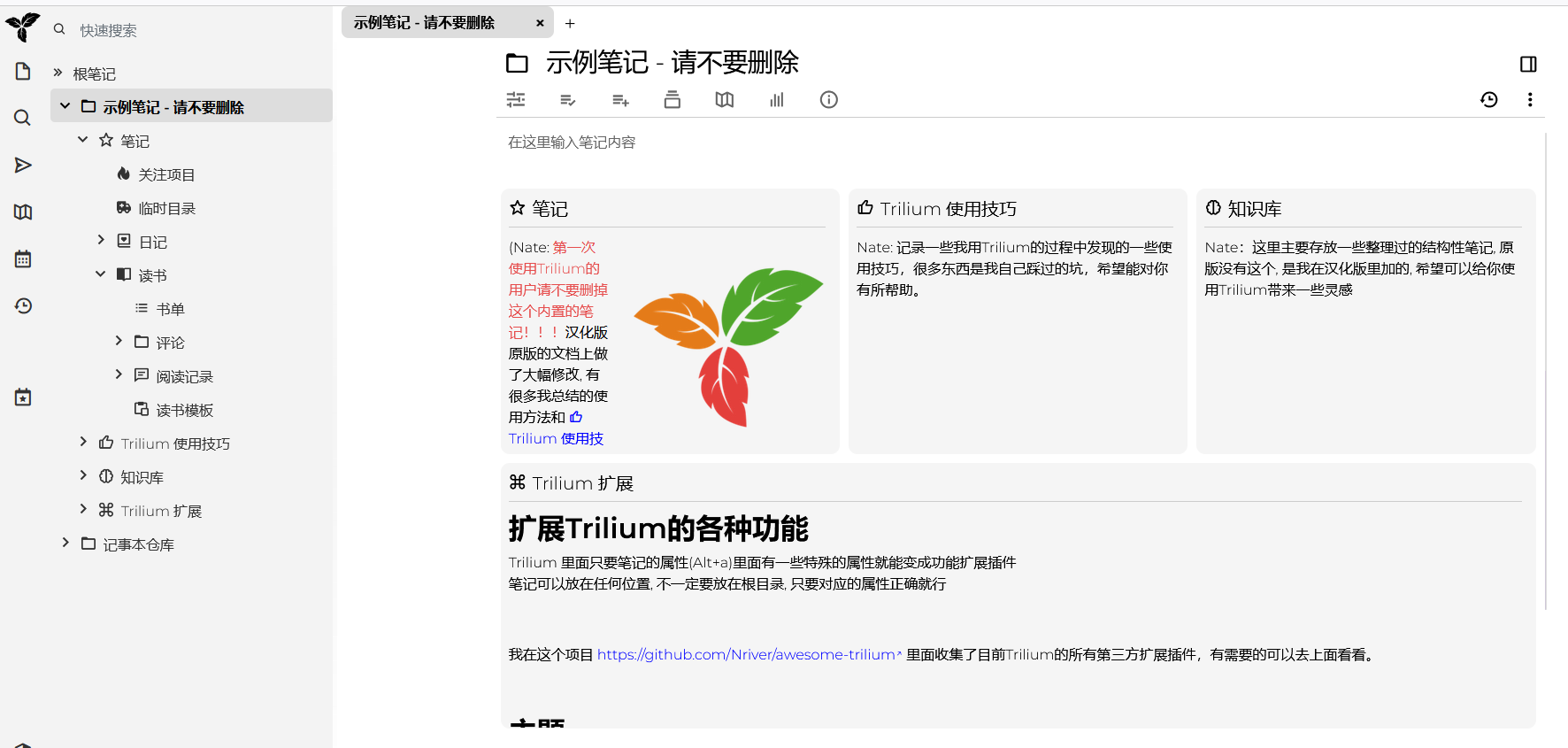Open today's journal note icon
The height and width of the screenshot is (748, 1568).
point(23,397)
